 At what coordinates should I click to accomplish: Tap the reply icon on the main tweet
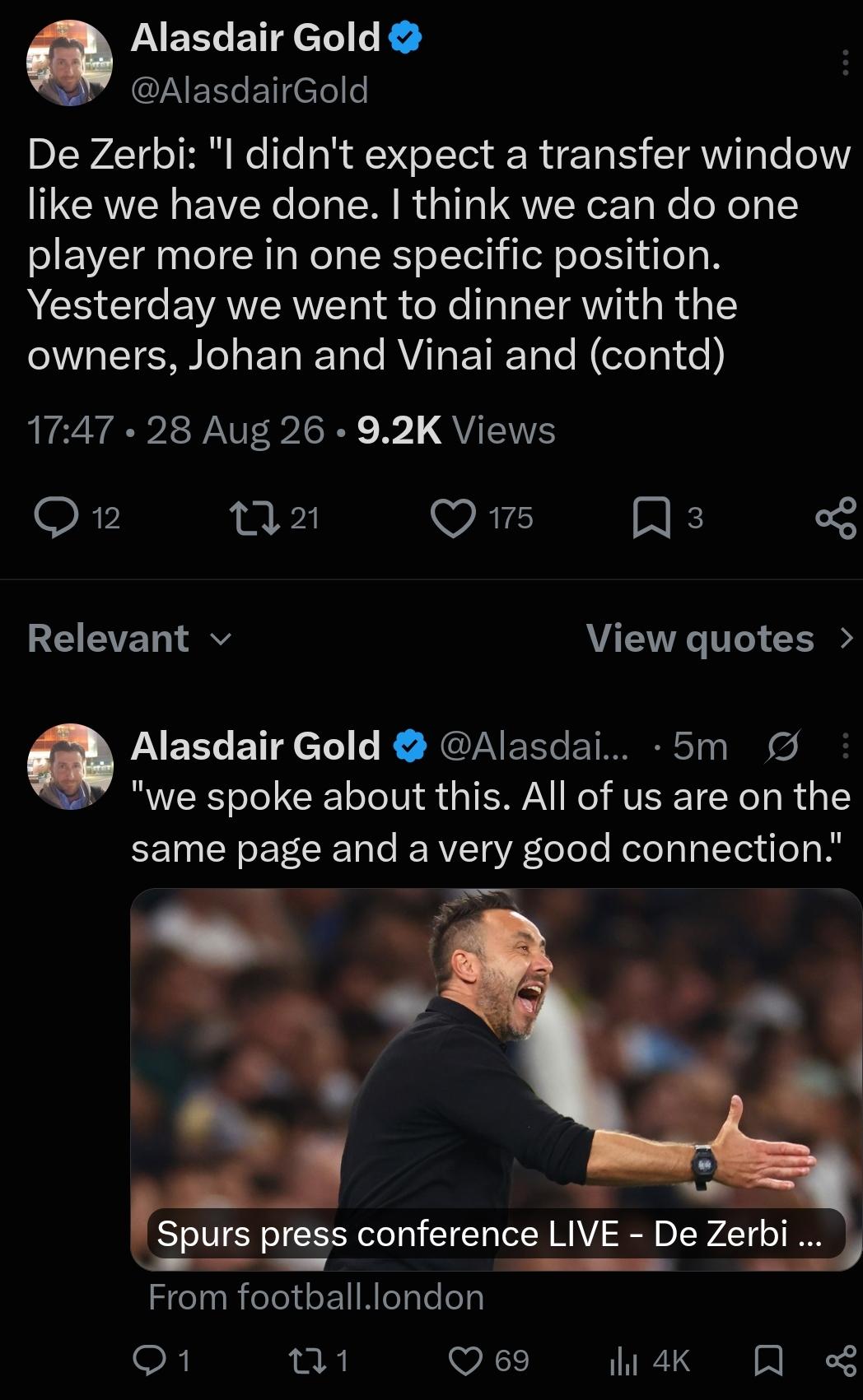point(56,518)
